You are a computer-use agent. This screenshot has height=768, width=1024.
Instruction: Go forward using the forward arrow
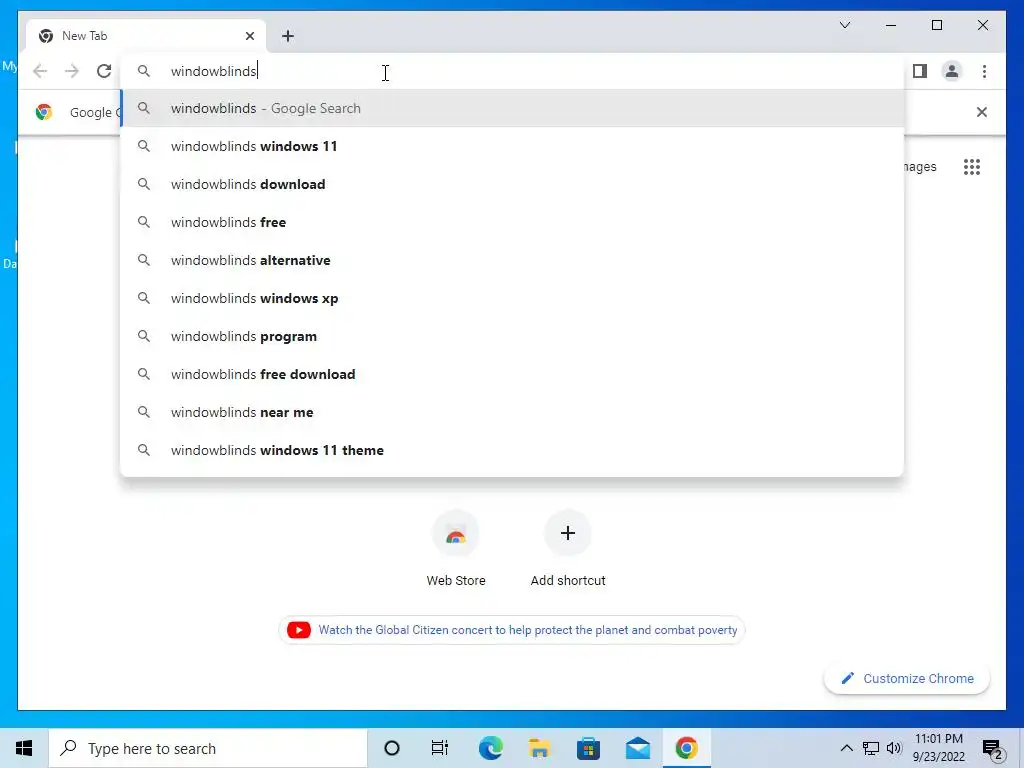(72, 71)
